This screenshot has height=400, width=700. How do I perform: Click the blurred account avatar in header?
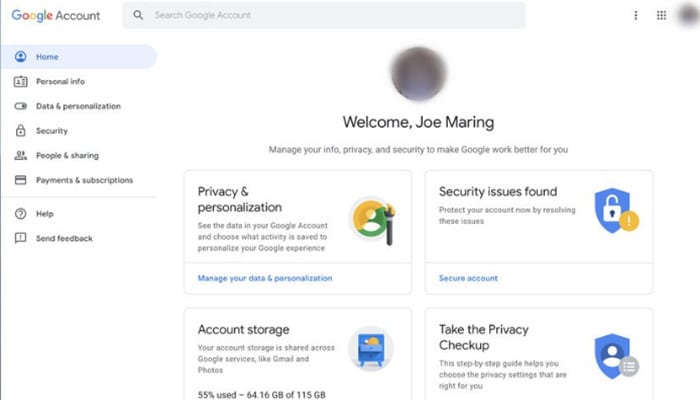click(688, 15)
